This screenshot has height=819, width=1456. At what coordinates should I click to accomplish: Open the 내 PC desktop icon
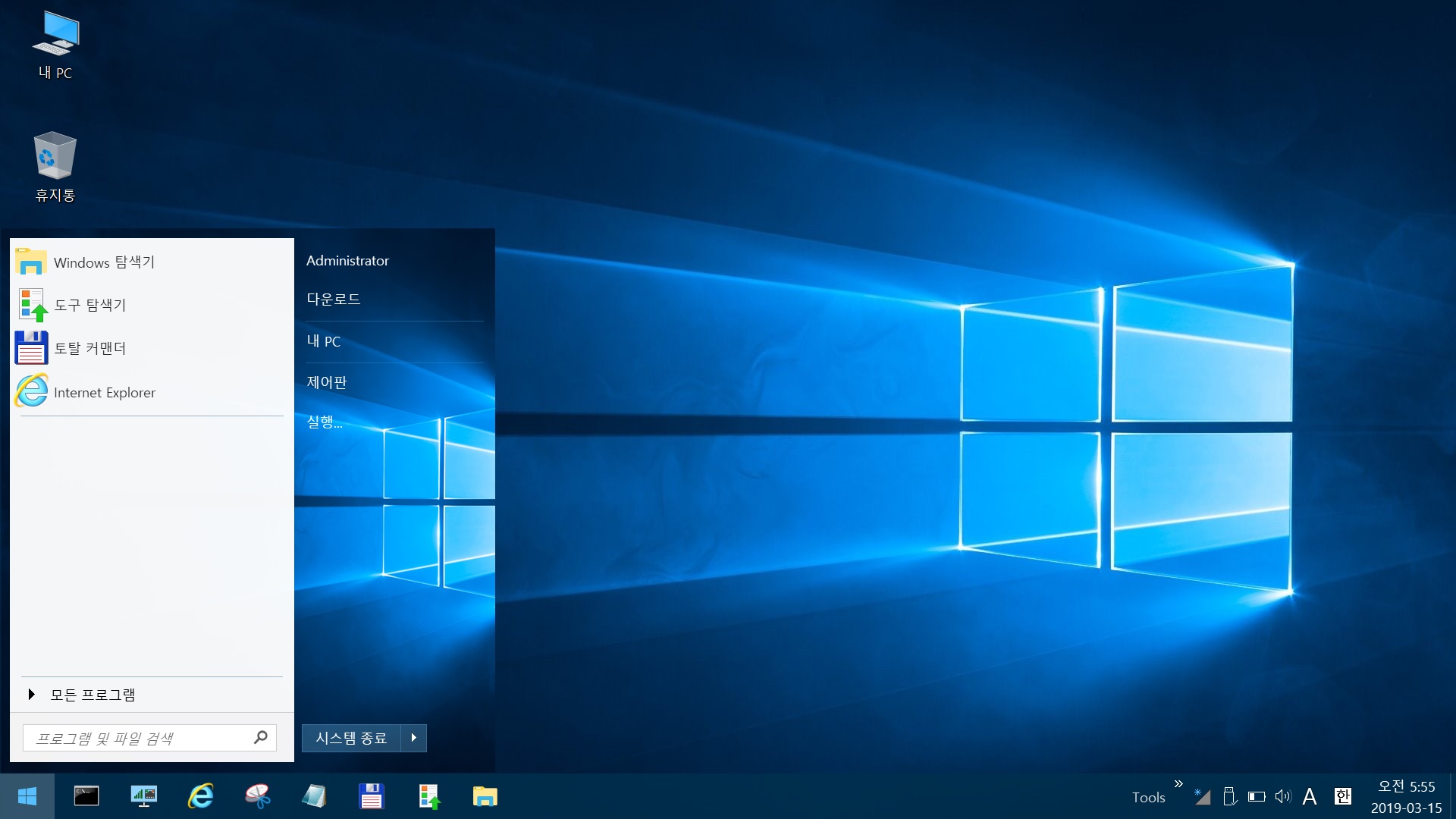[55, 45]
